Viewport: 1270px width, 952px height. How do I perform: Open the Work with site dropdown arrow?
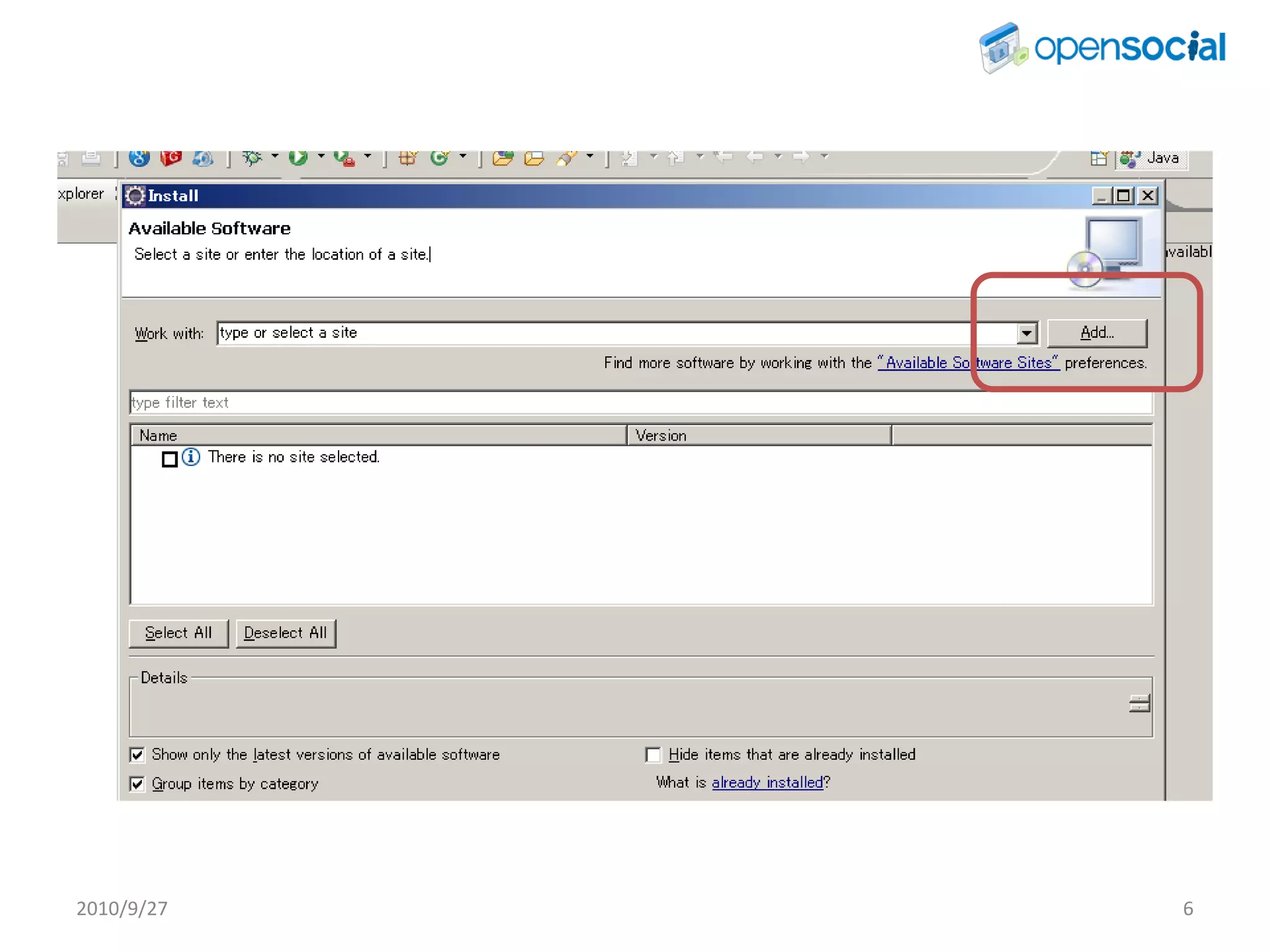pos(1026,333)
